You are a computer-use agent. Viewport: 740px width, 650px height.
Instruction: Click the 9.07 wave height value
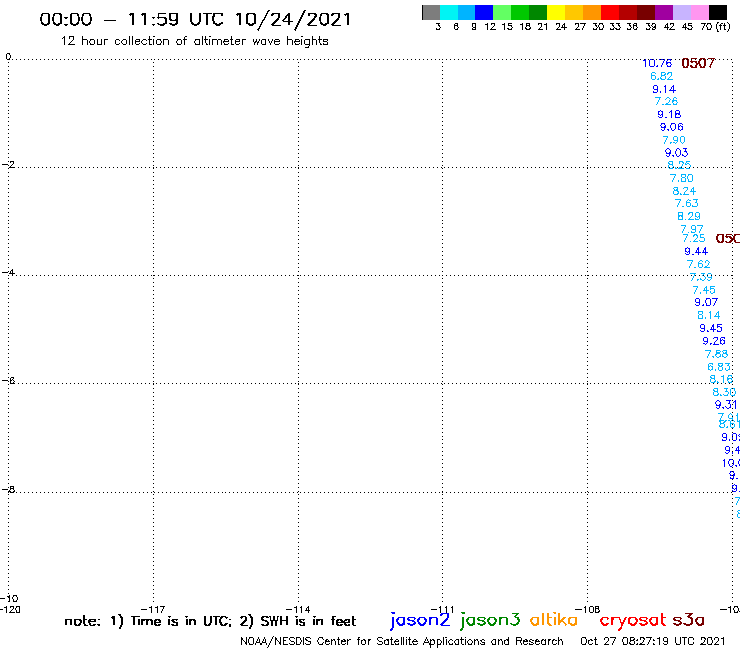706,303
